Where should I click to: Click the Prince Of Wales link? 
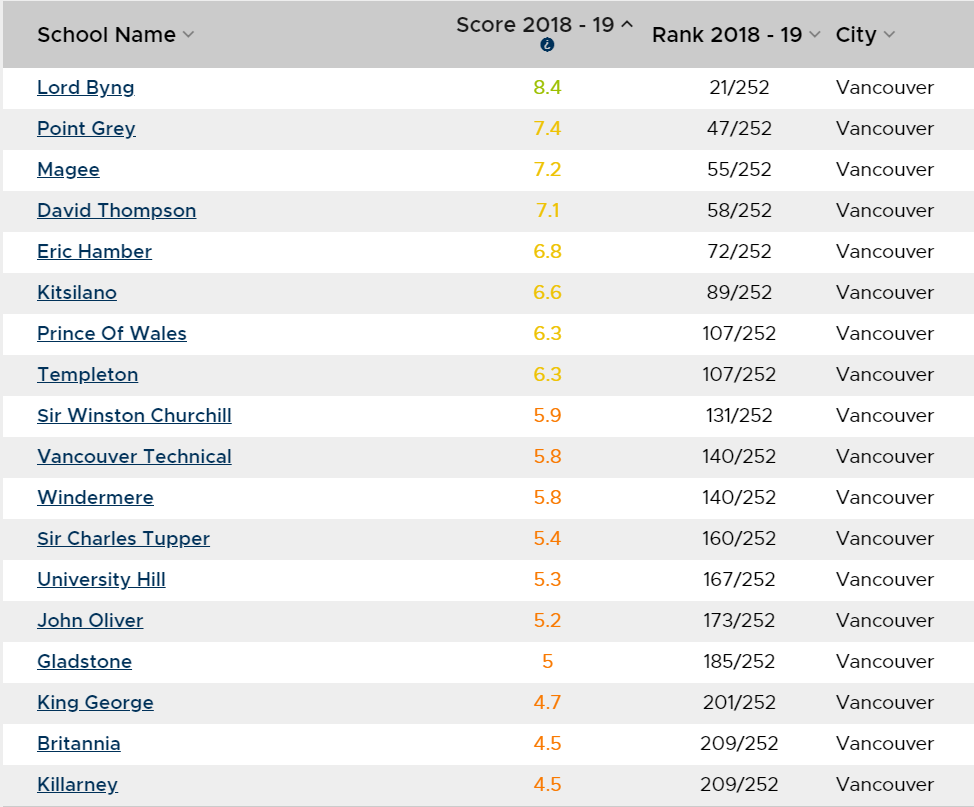tap(112, 334)
